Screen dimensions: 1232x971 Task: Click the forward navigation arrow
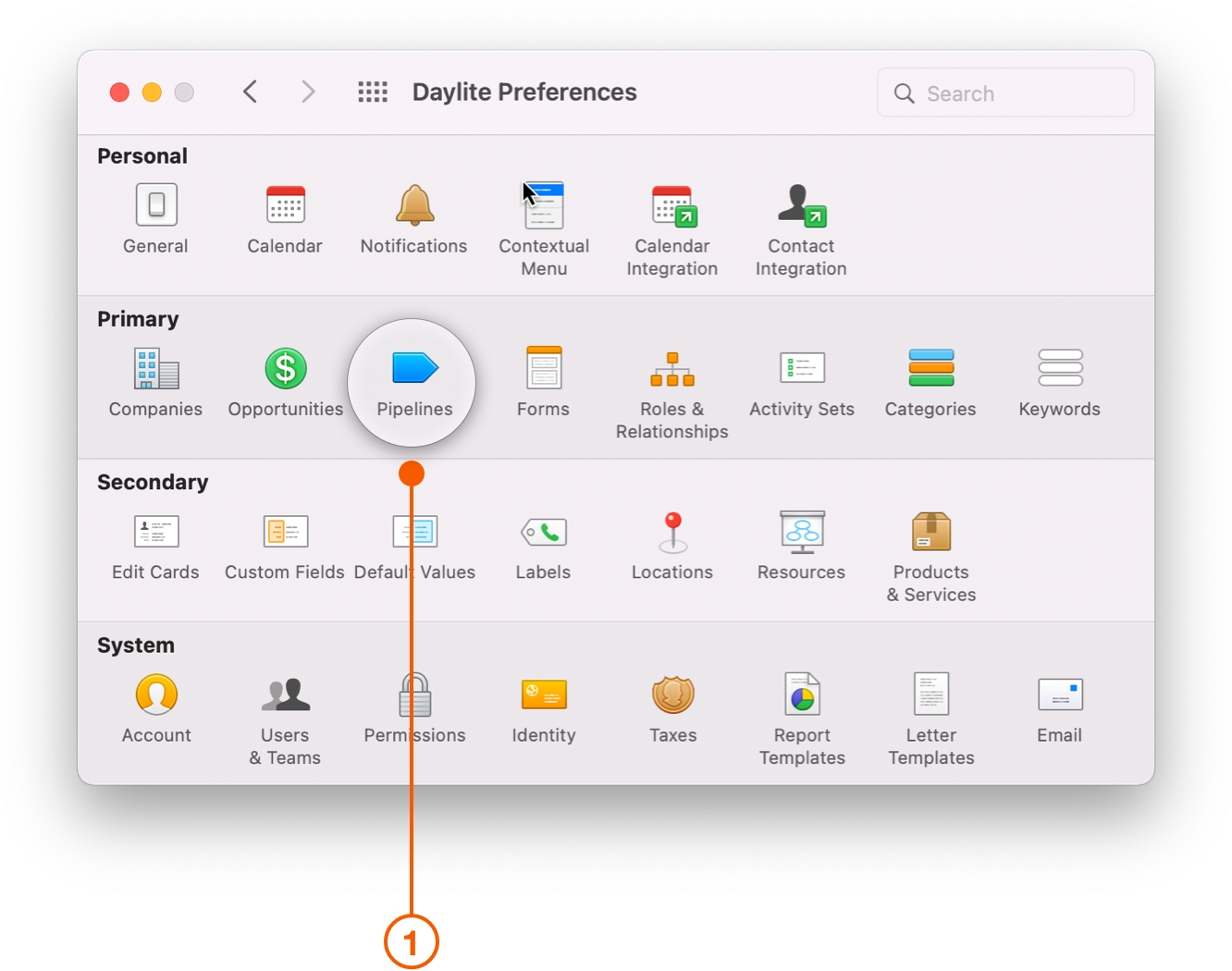(308, 92)
